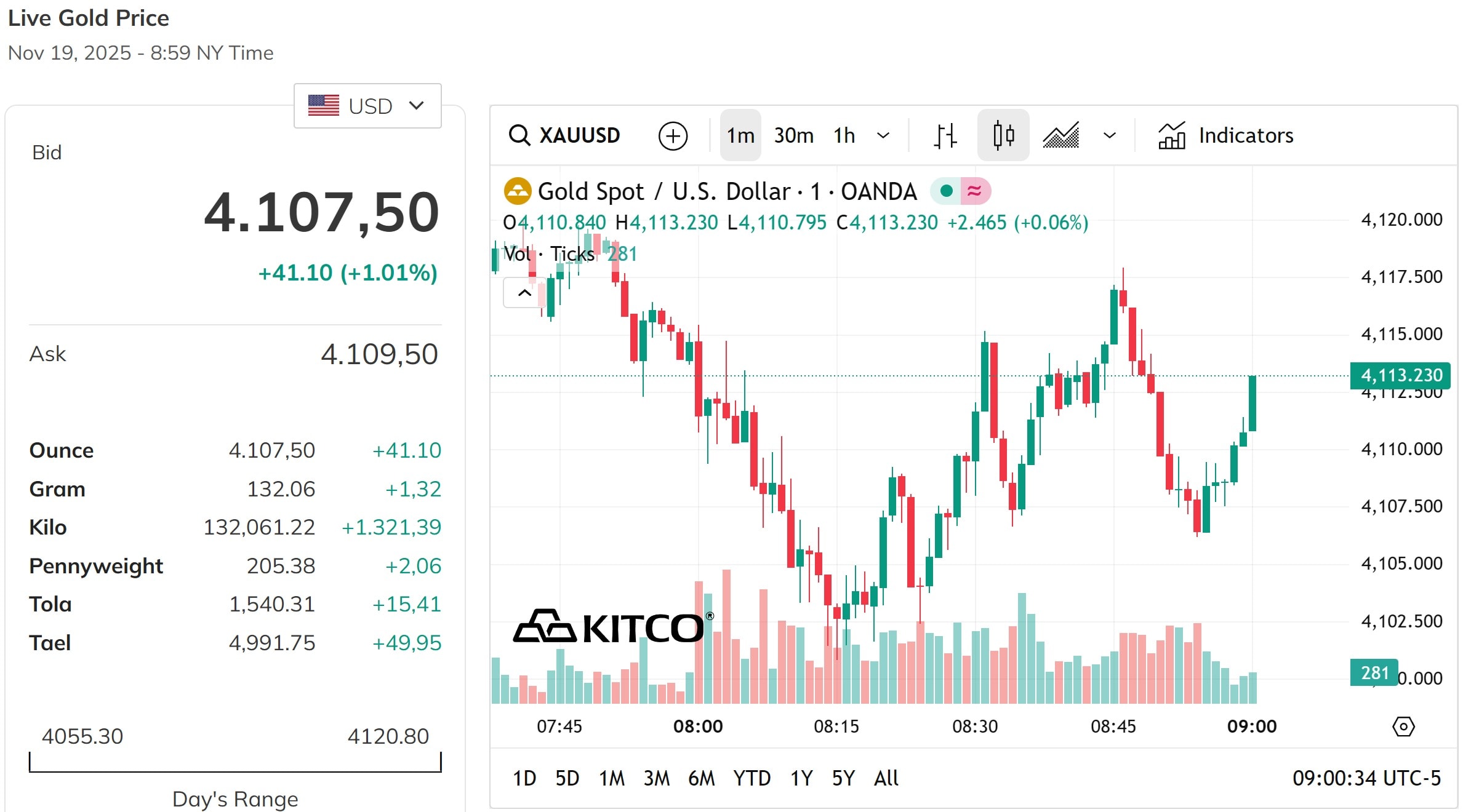The height and width of the screenshot is (812, 1463).
Task: Switch to the 1D range tab
Action: [524, 778]
